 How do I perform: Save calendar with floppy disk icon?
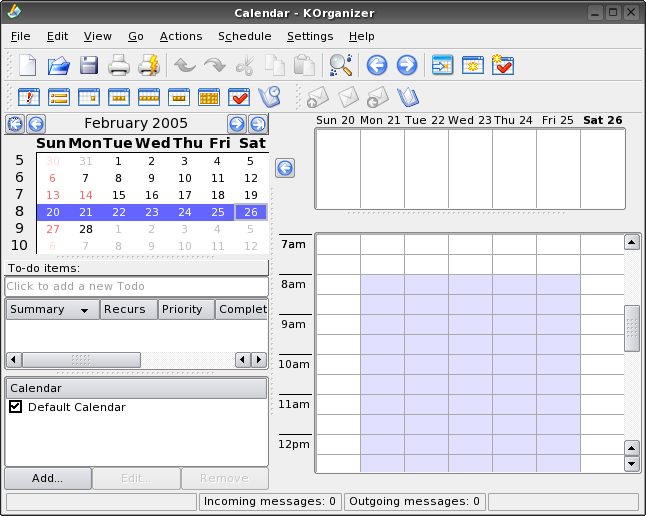coord(89,65)
